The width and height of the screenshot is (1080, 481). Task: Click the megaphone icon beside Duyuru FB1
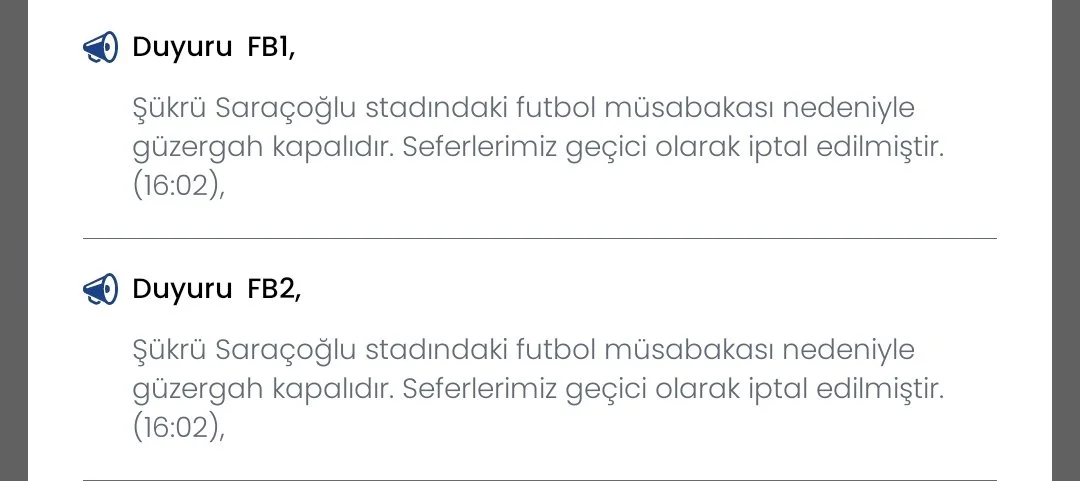tap(100, 47)
